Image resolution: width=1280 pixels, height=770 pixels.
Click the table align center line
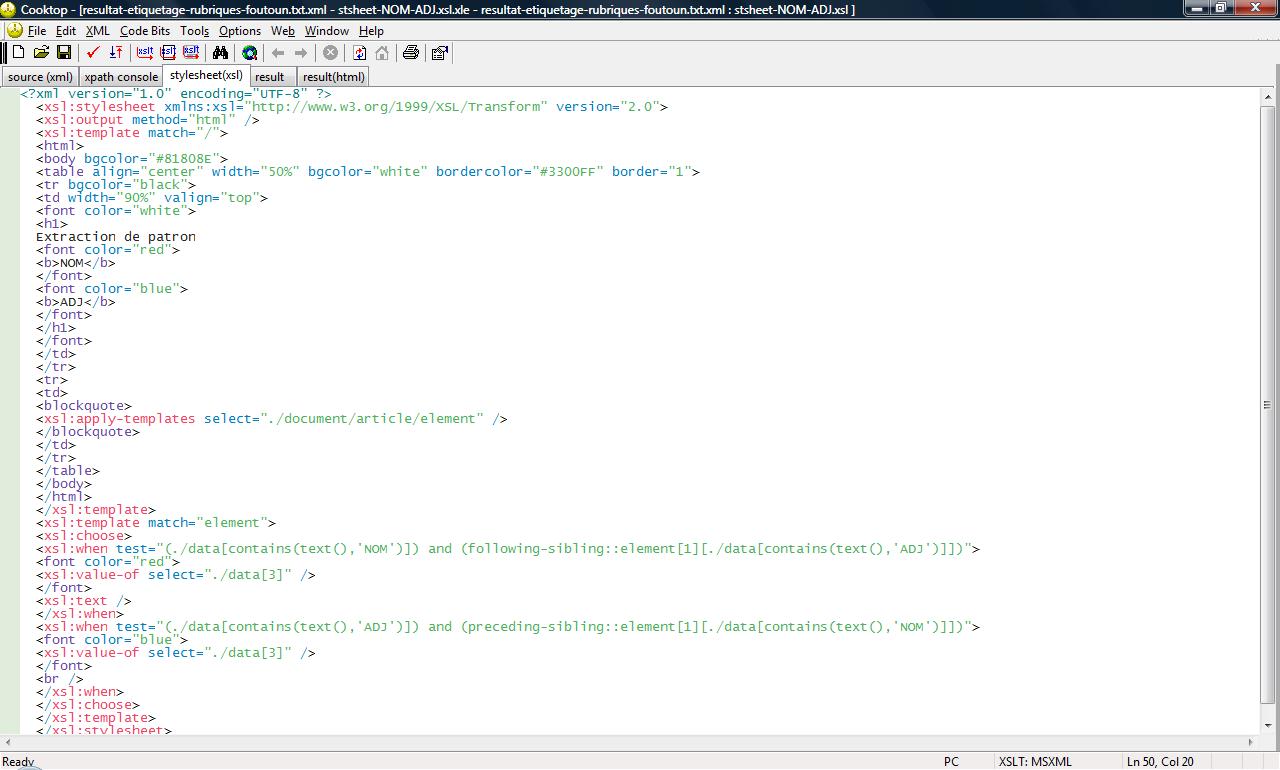368,172
